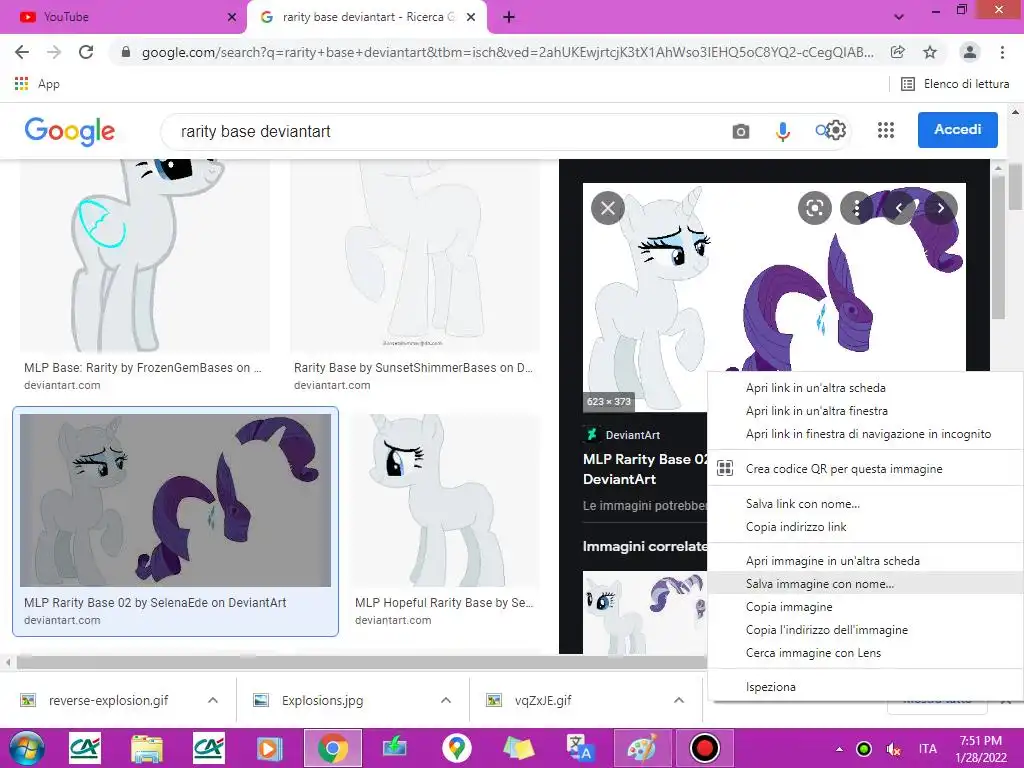Choose Crea codice QR per questa immagine
1024x768 pixels.
point(865,469)
